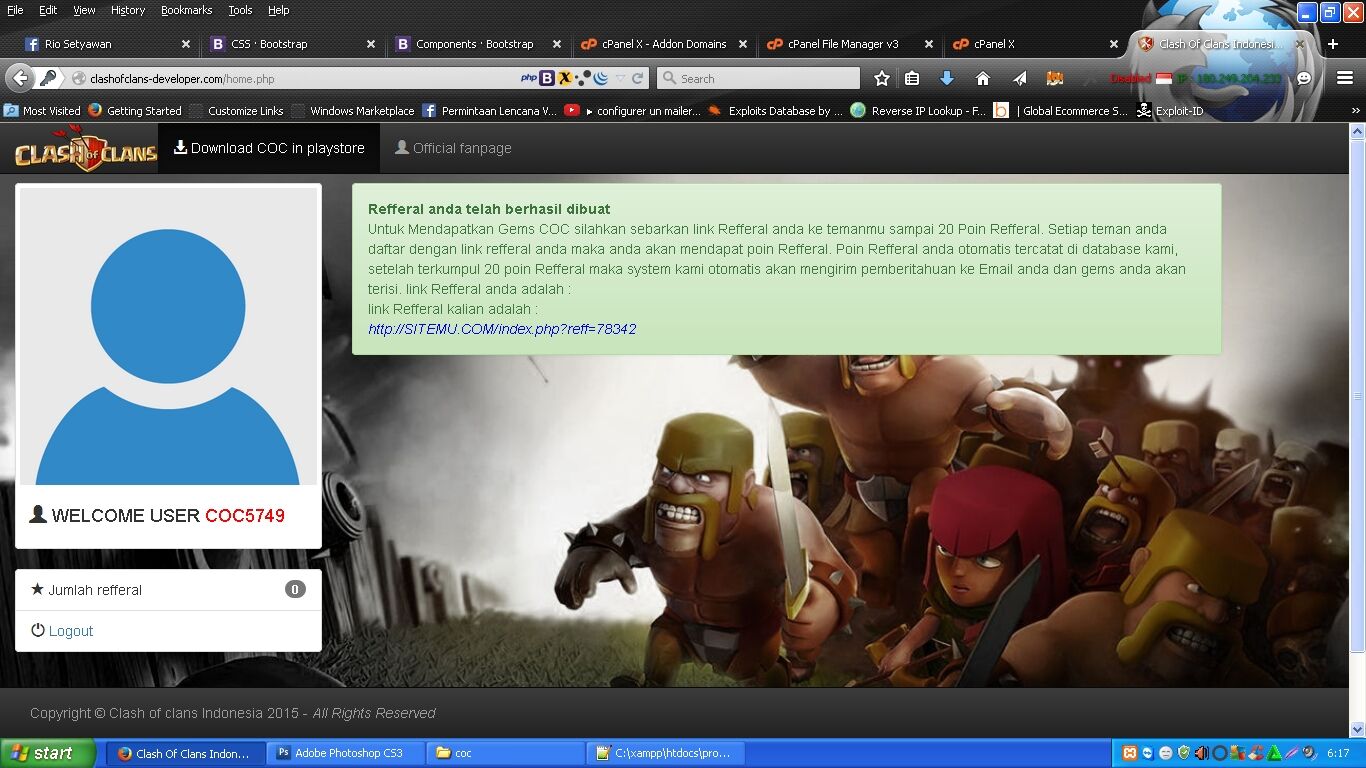Open the hamburger menu icon
The image size is (1366, 768).
[x=1345, y=78]
